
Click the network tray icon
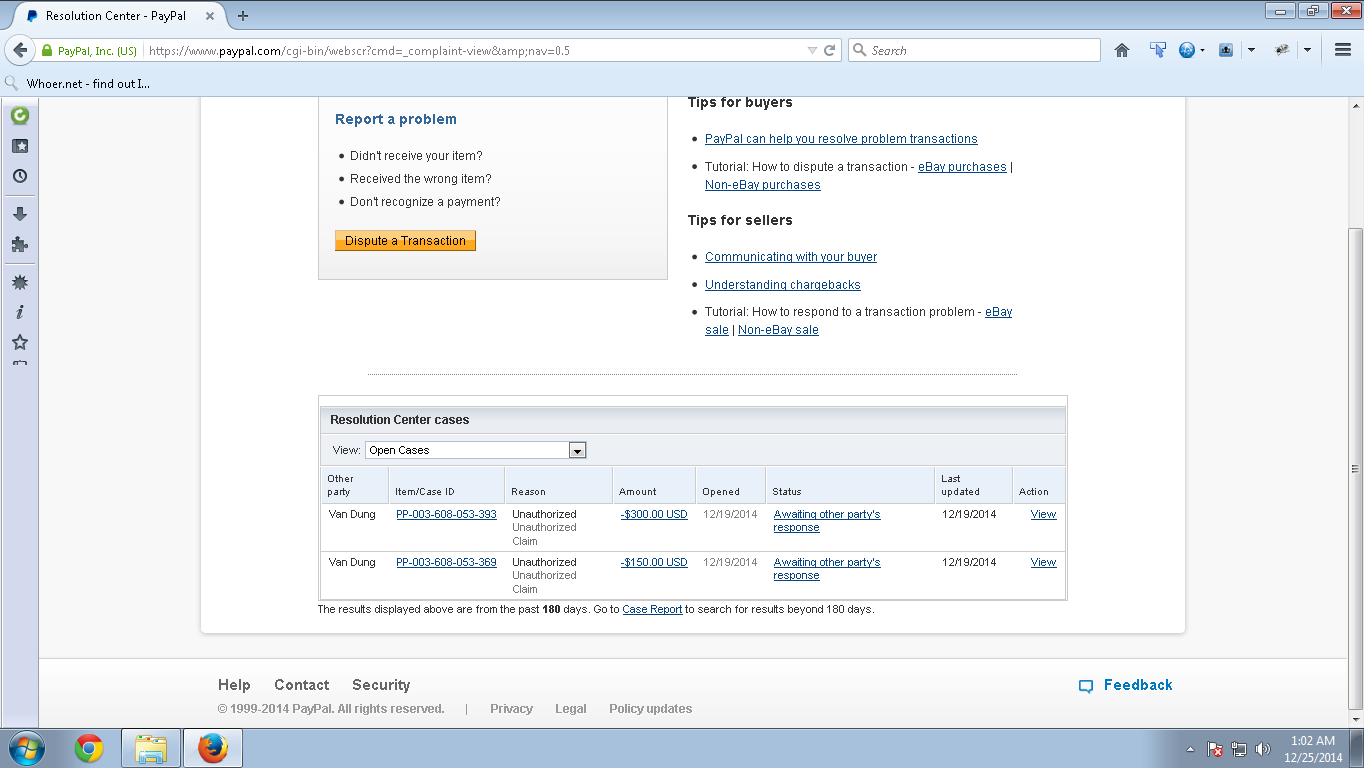(1239, 748)
